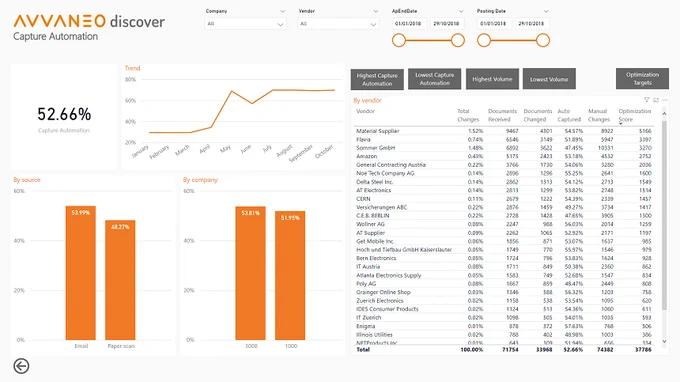Screen dimensions: 680x382
Task: Sort by the Manual Changes column header
Action: coord(599,115)
